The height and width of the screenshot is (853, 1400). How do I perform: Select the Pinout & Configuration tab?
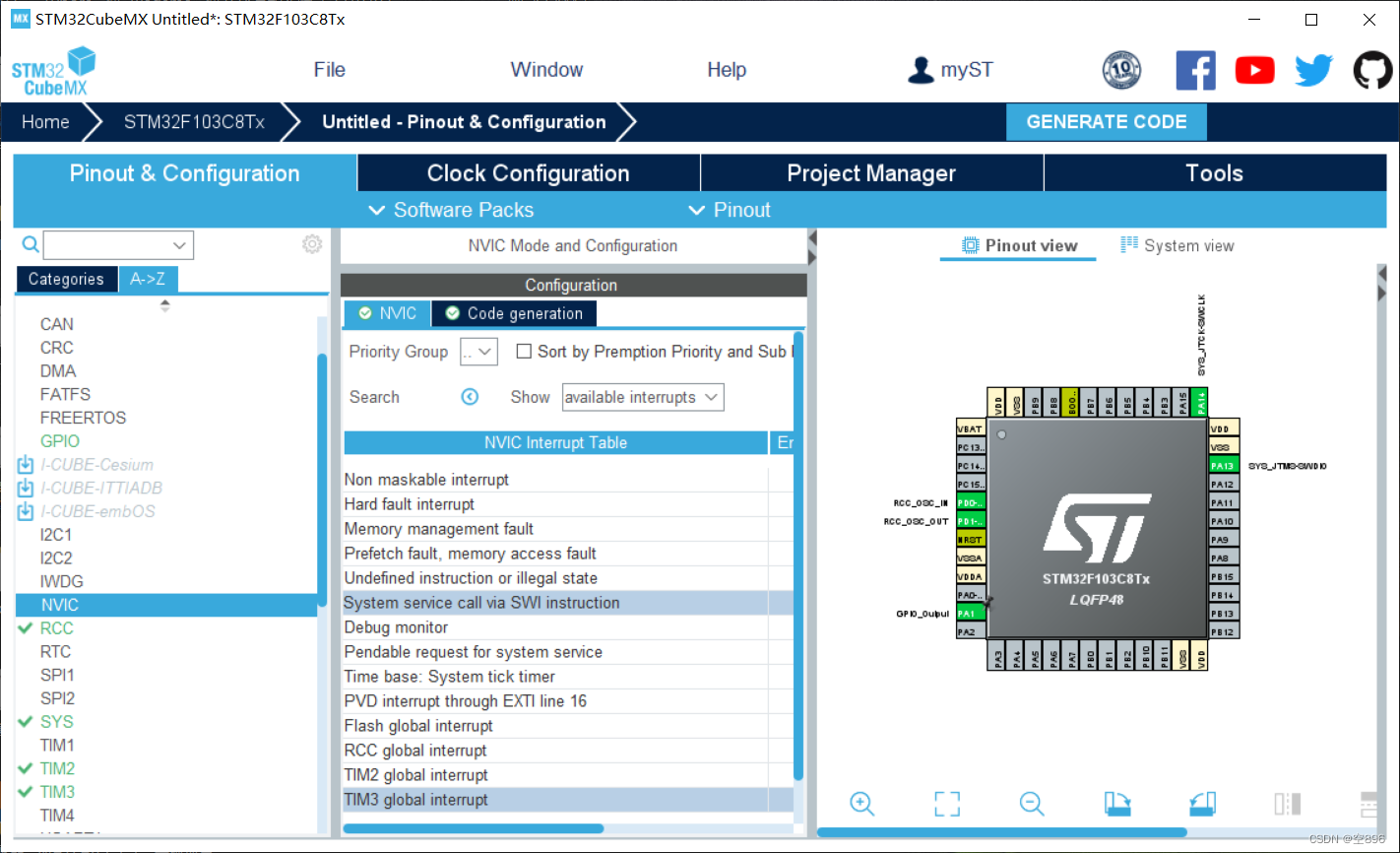184,173
